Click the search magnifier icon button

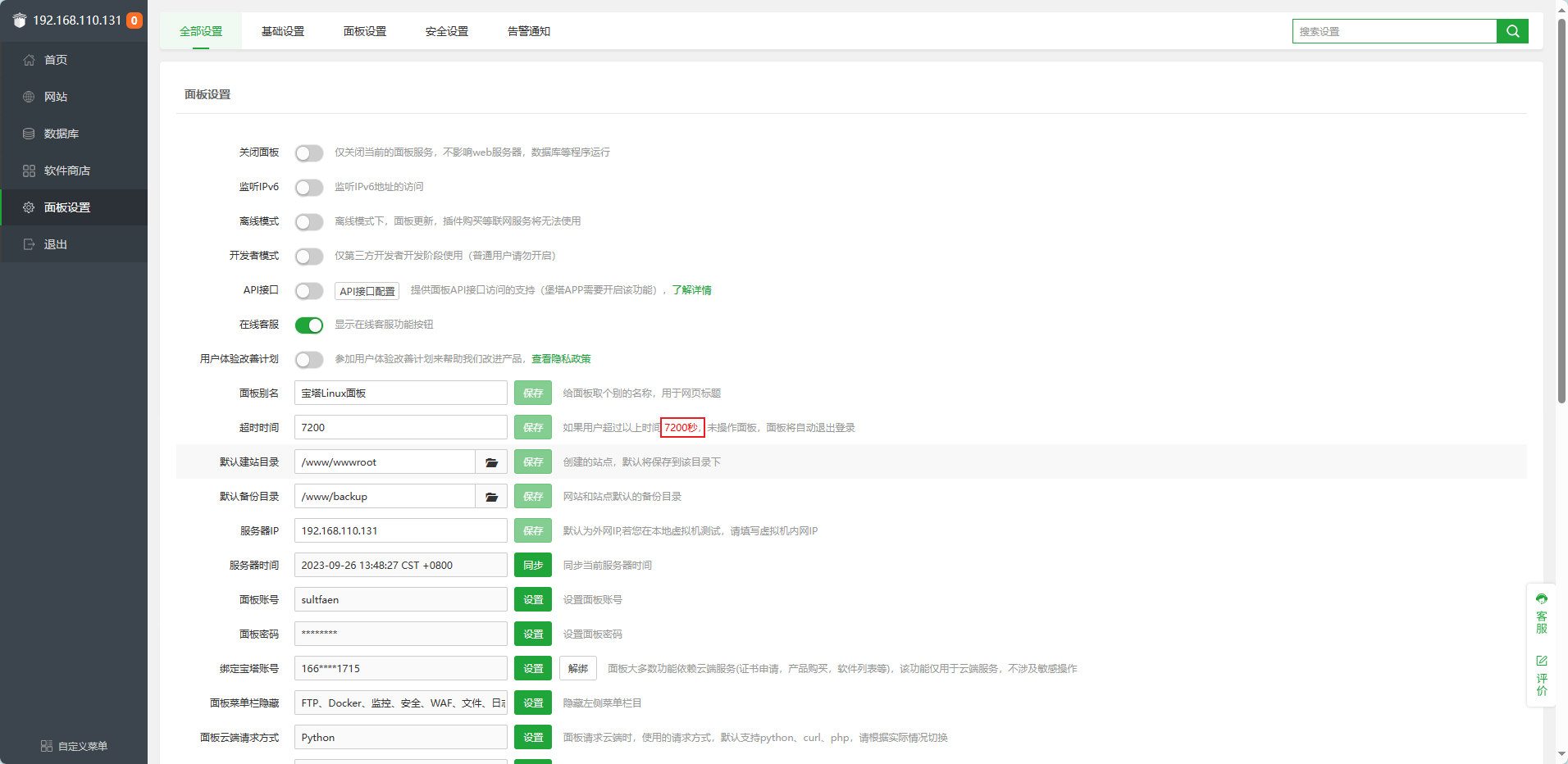1512,31
